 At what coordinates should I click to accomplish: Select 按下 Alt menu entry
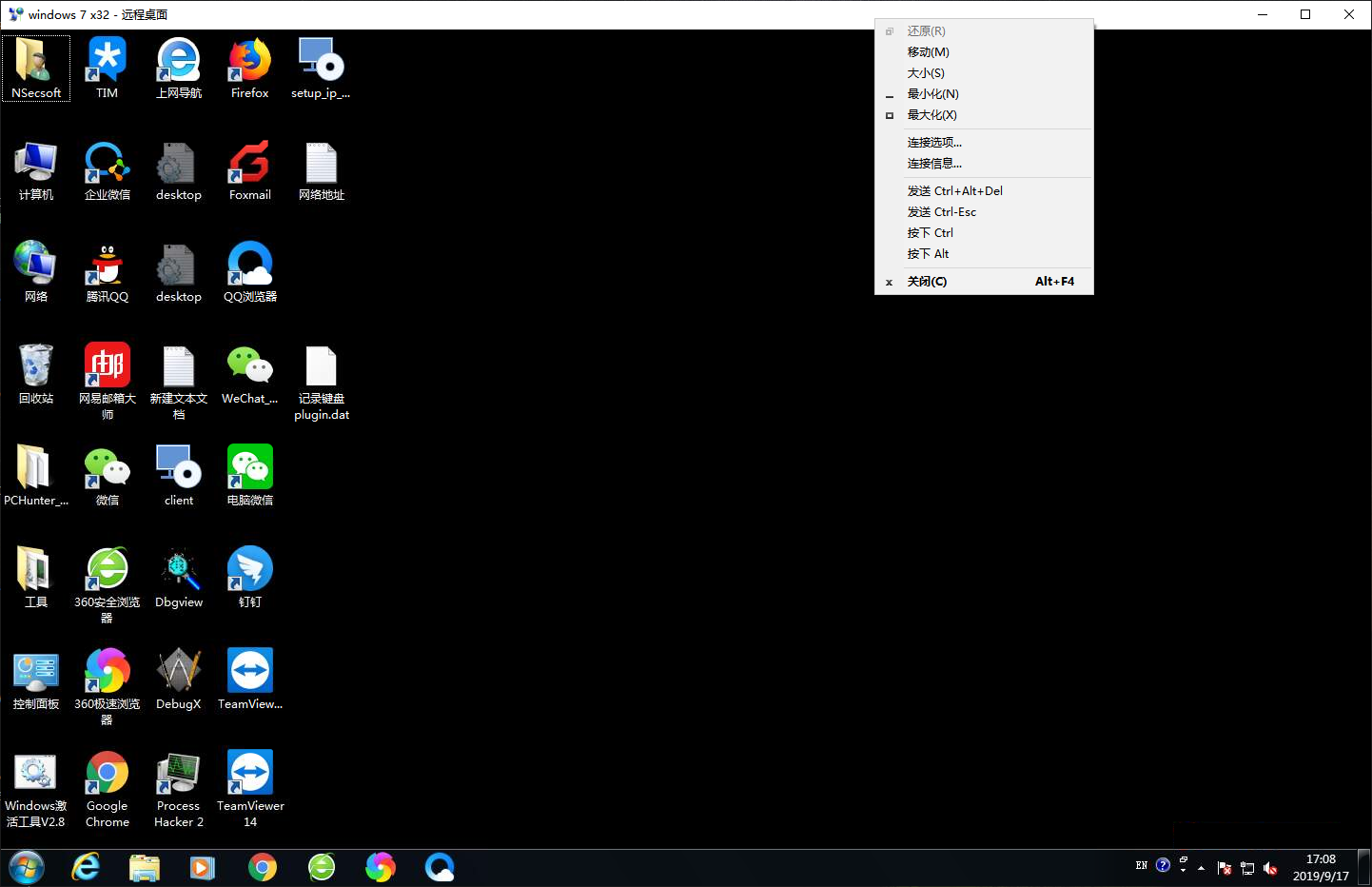(x=984, y=254)
